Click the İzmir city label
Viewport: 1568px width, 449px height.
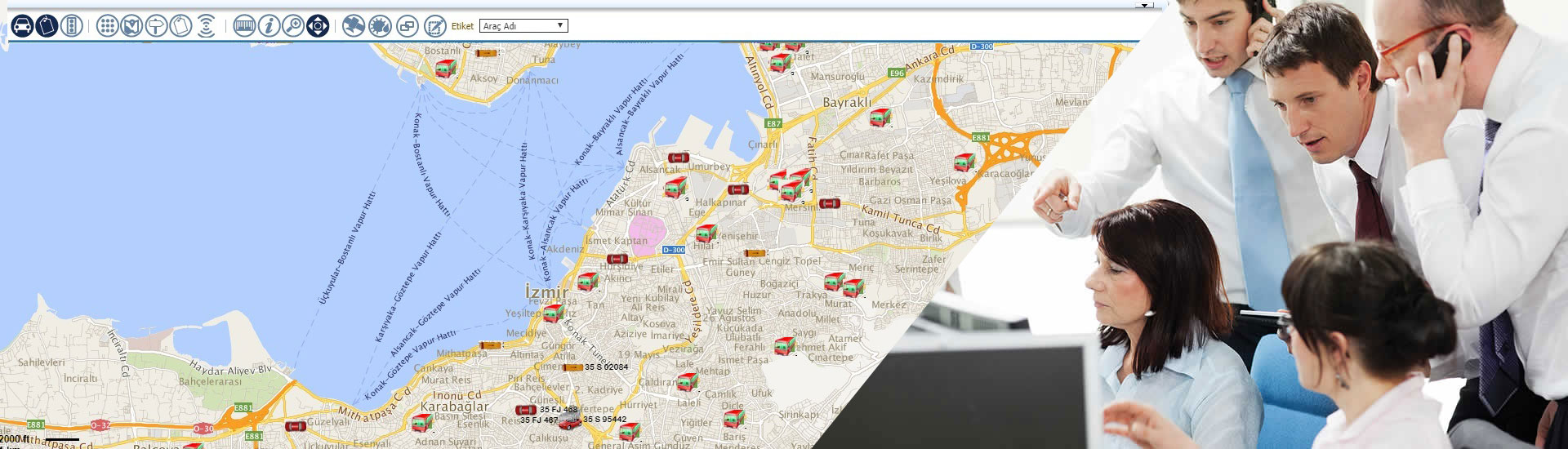pos(546,291)
